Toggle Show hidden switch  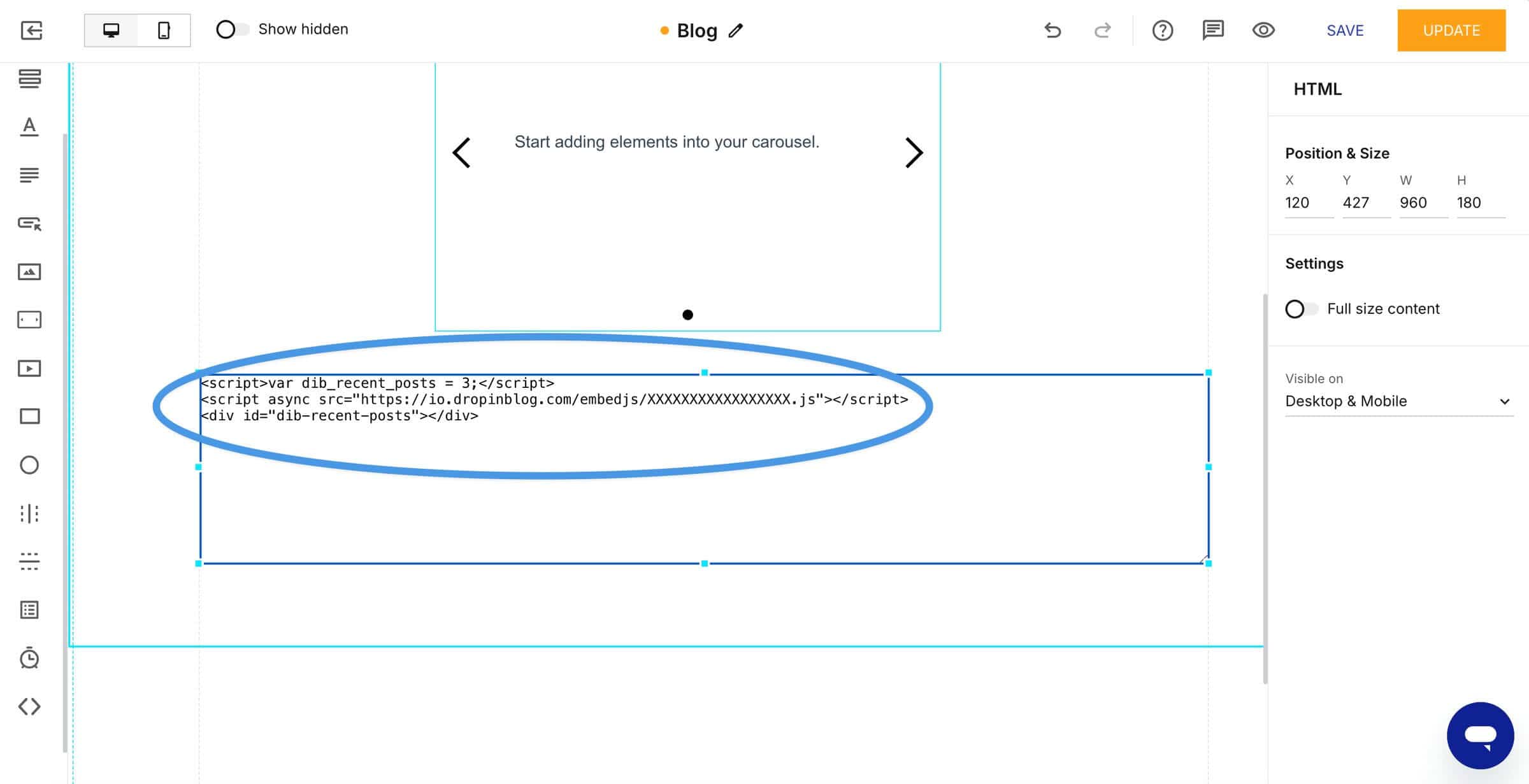pos(232,29)
